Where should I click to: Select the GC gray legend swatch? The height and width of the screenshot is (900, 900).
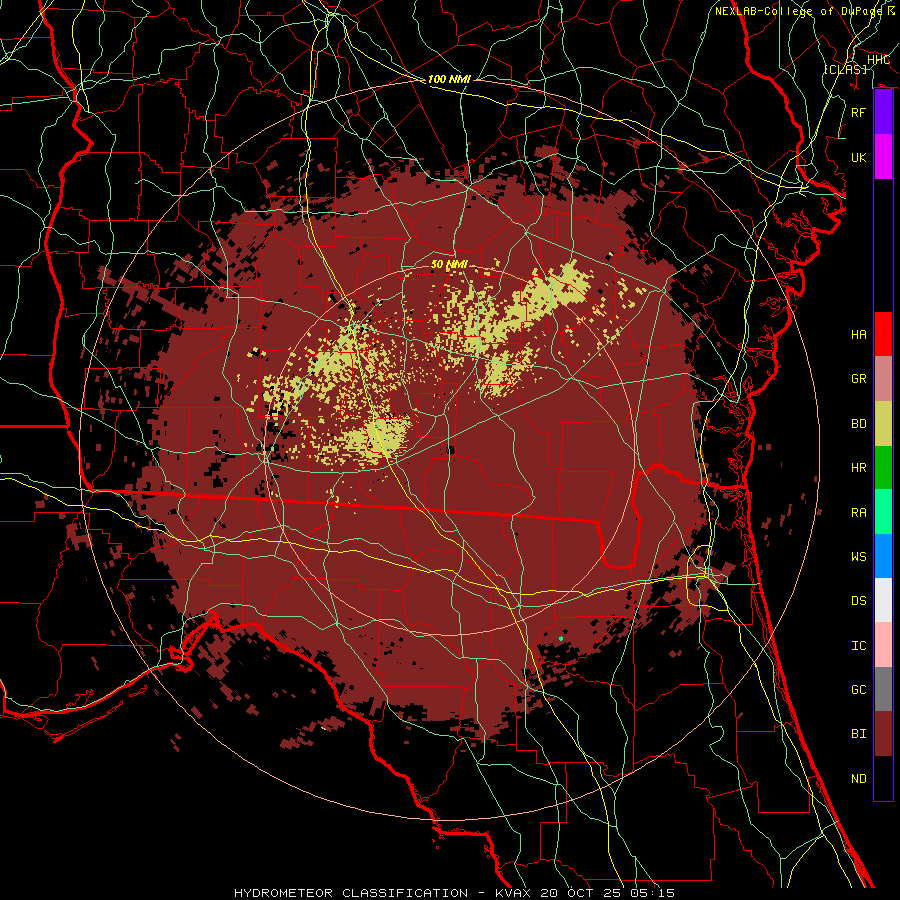point(883,689)
